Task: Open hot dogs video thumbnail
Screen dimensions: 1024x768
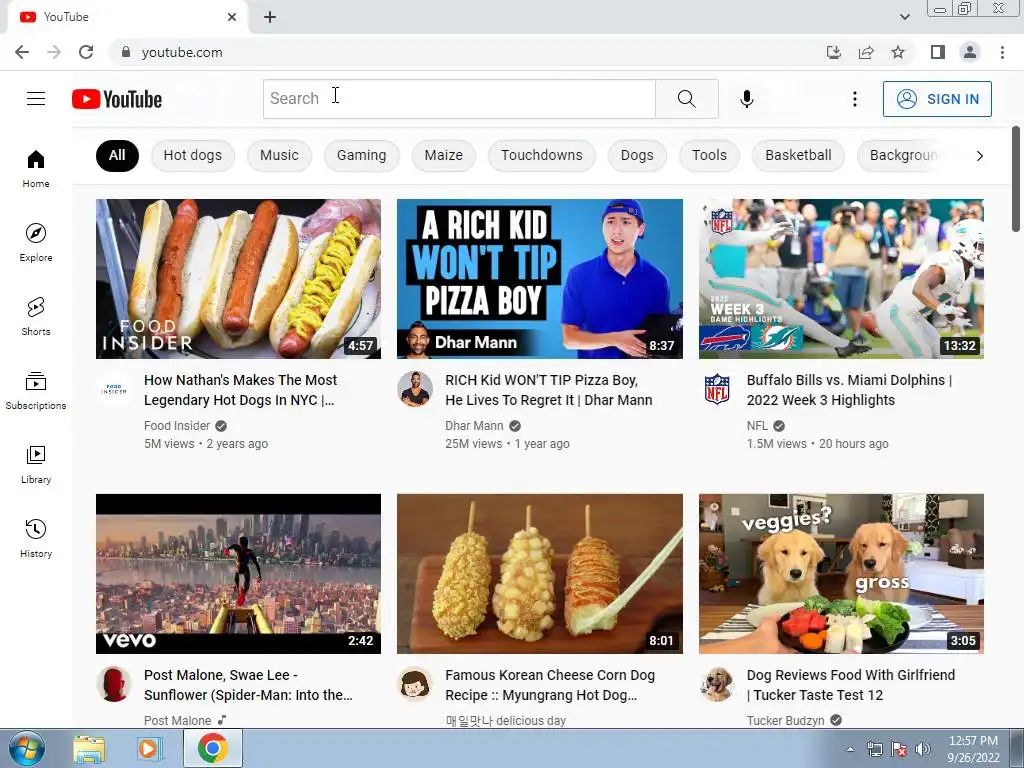Action: pos(238,279)
